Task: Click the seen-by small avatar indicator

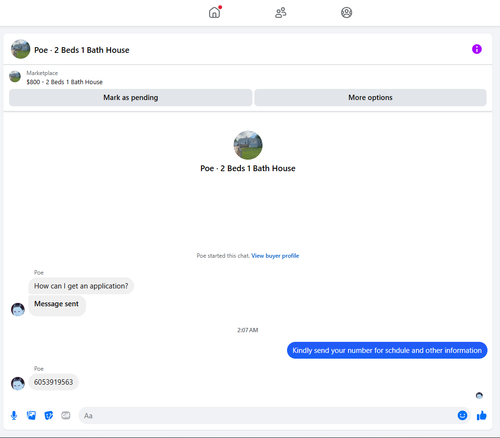Action: coord(479,396)
